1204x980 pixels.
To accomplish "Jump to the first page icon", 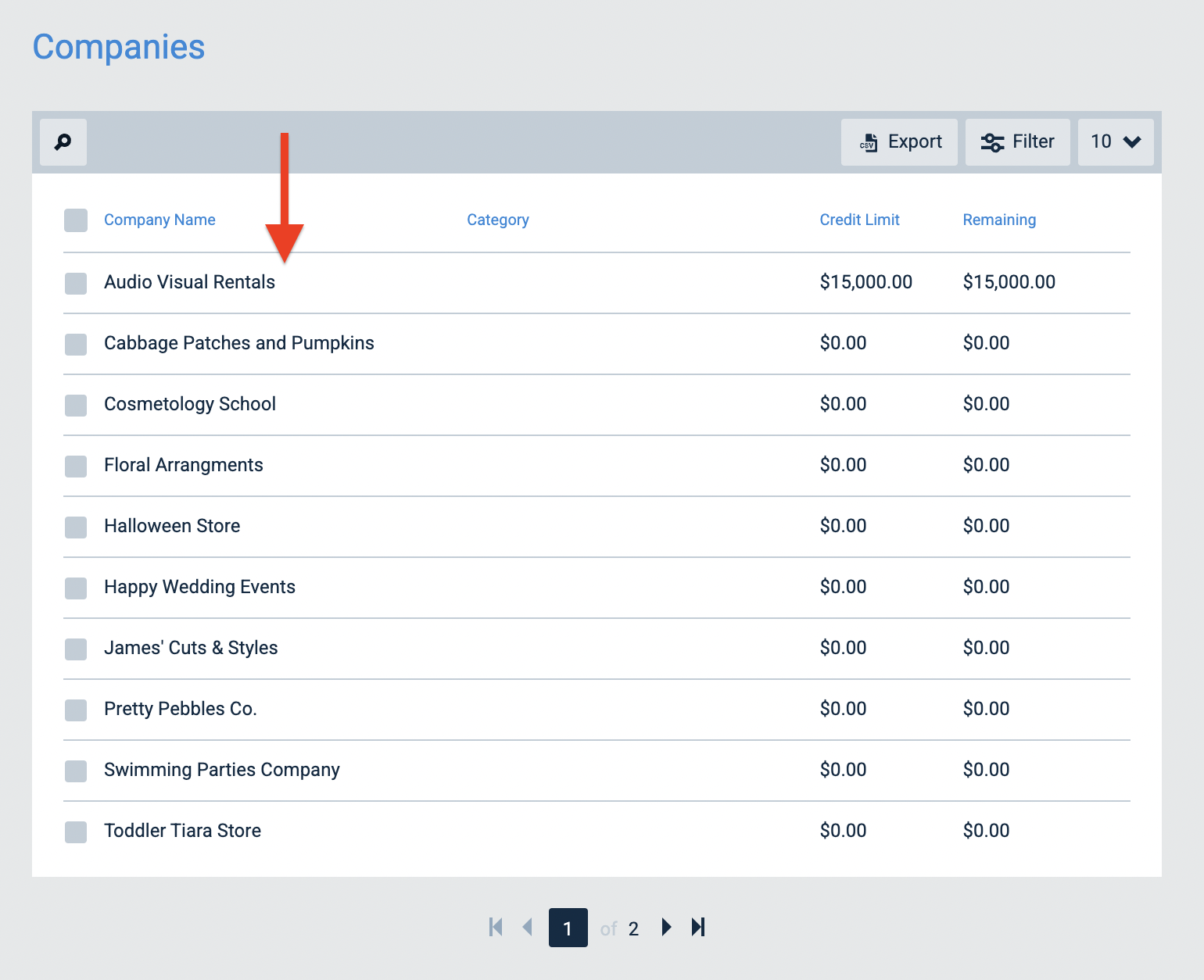I will (496, 928).
